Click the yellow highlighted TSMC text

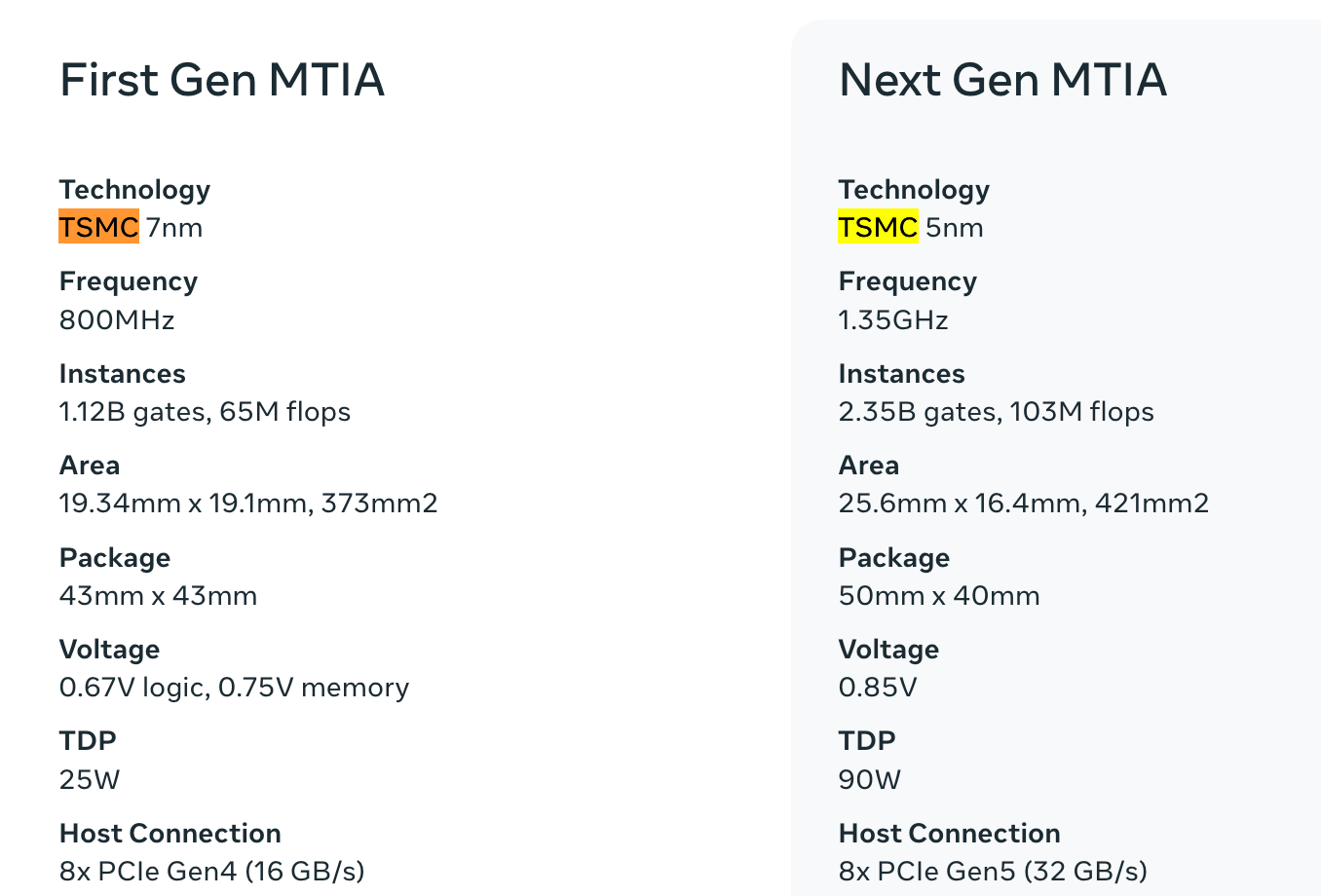point(878,227)
